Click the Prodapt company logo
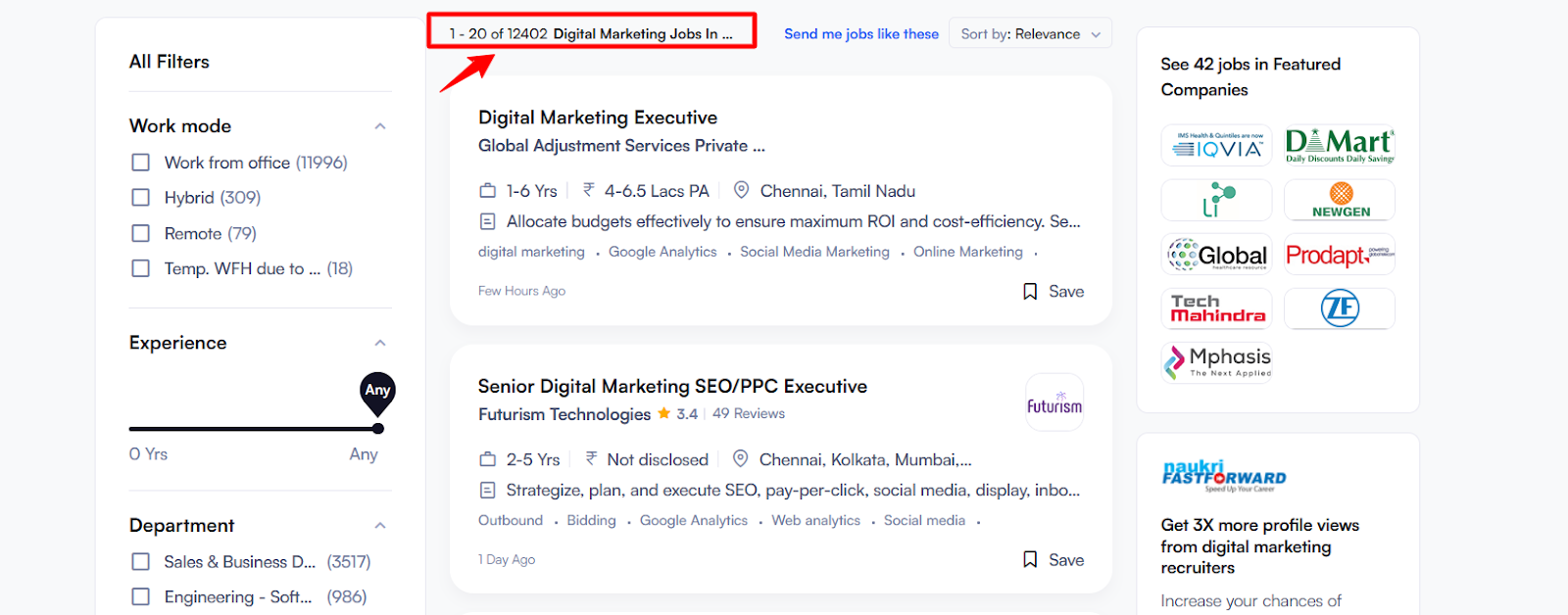Screen dimensions: 1568x615 [1340, 255]
